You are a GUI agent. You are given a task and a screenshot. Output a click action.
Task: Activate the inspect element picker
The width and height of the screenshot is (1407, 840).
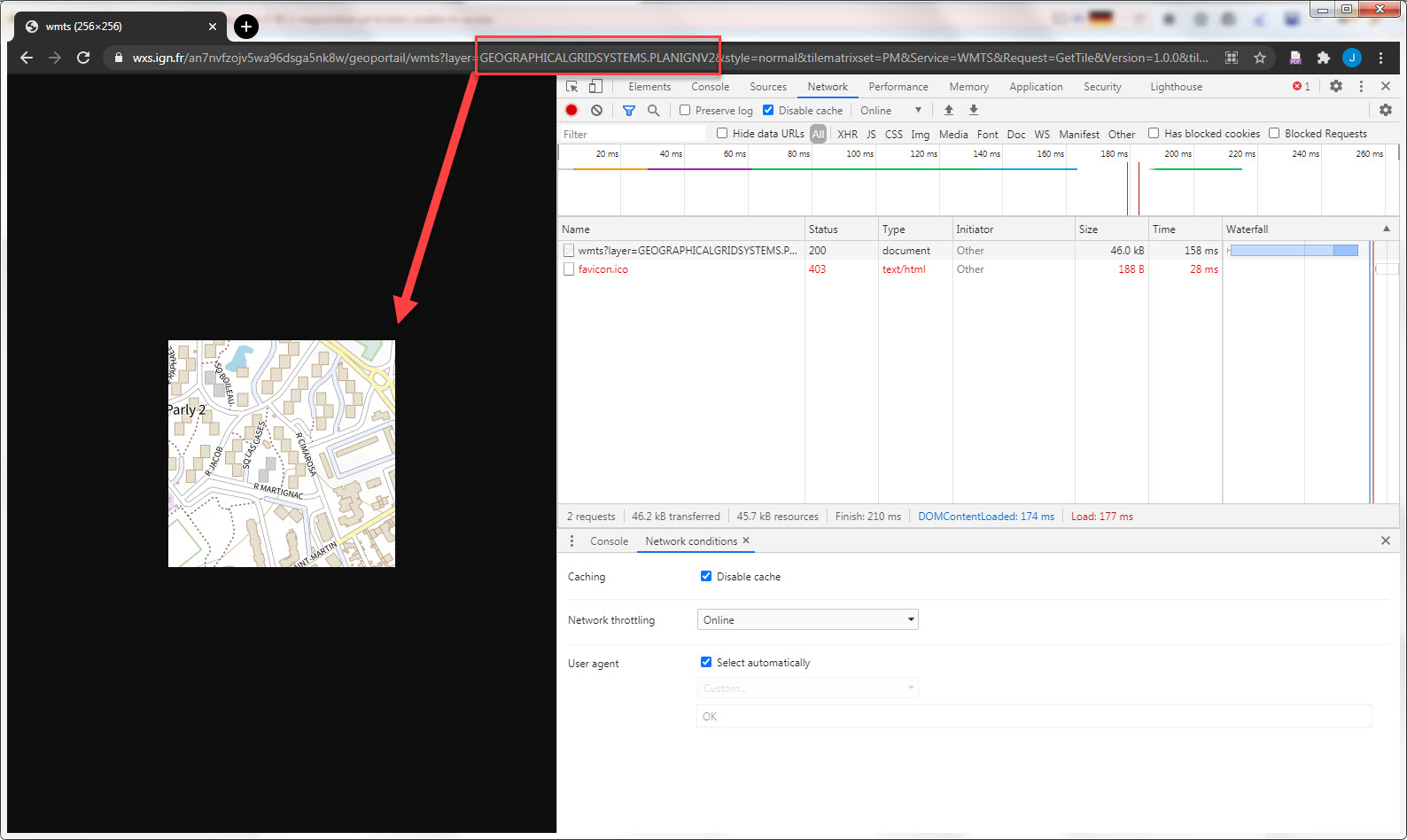coord(571,86)
